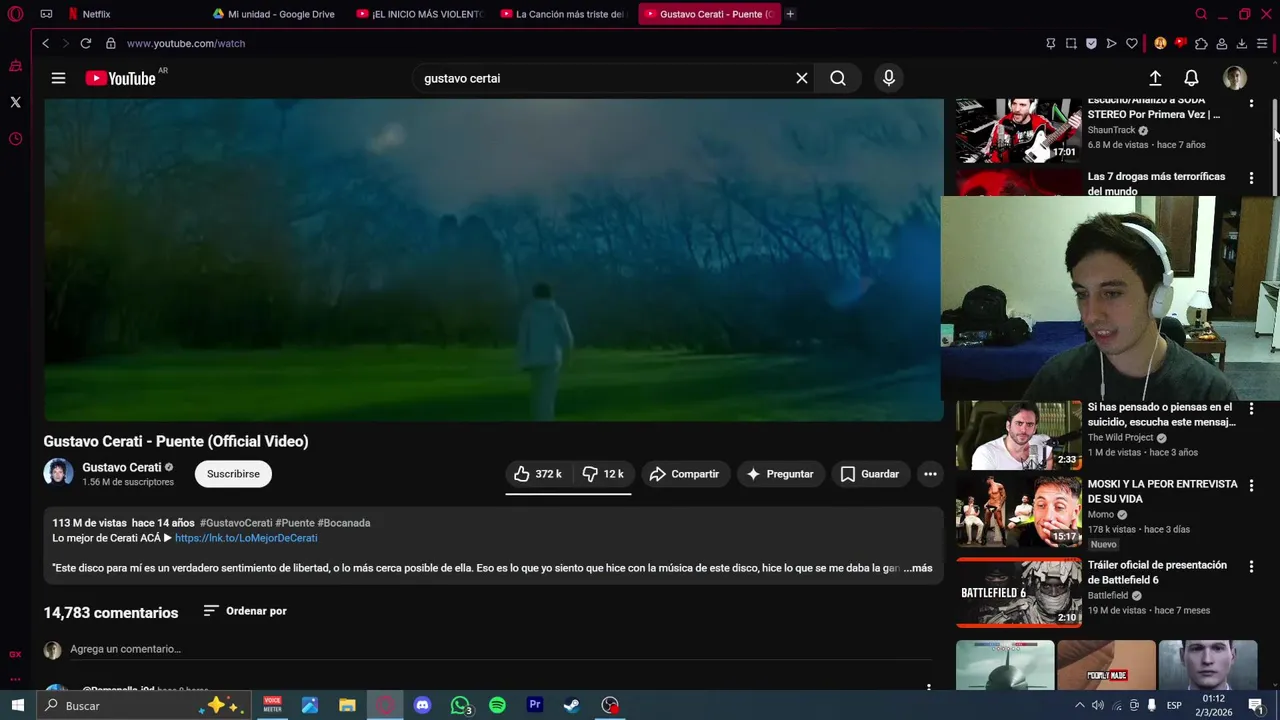Open options for The Wild Project video
Viewport: 1280px width, 720px height.
click(1251, 408)
